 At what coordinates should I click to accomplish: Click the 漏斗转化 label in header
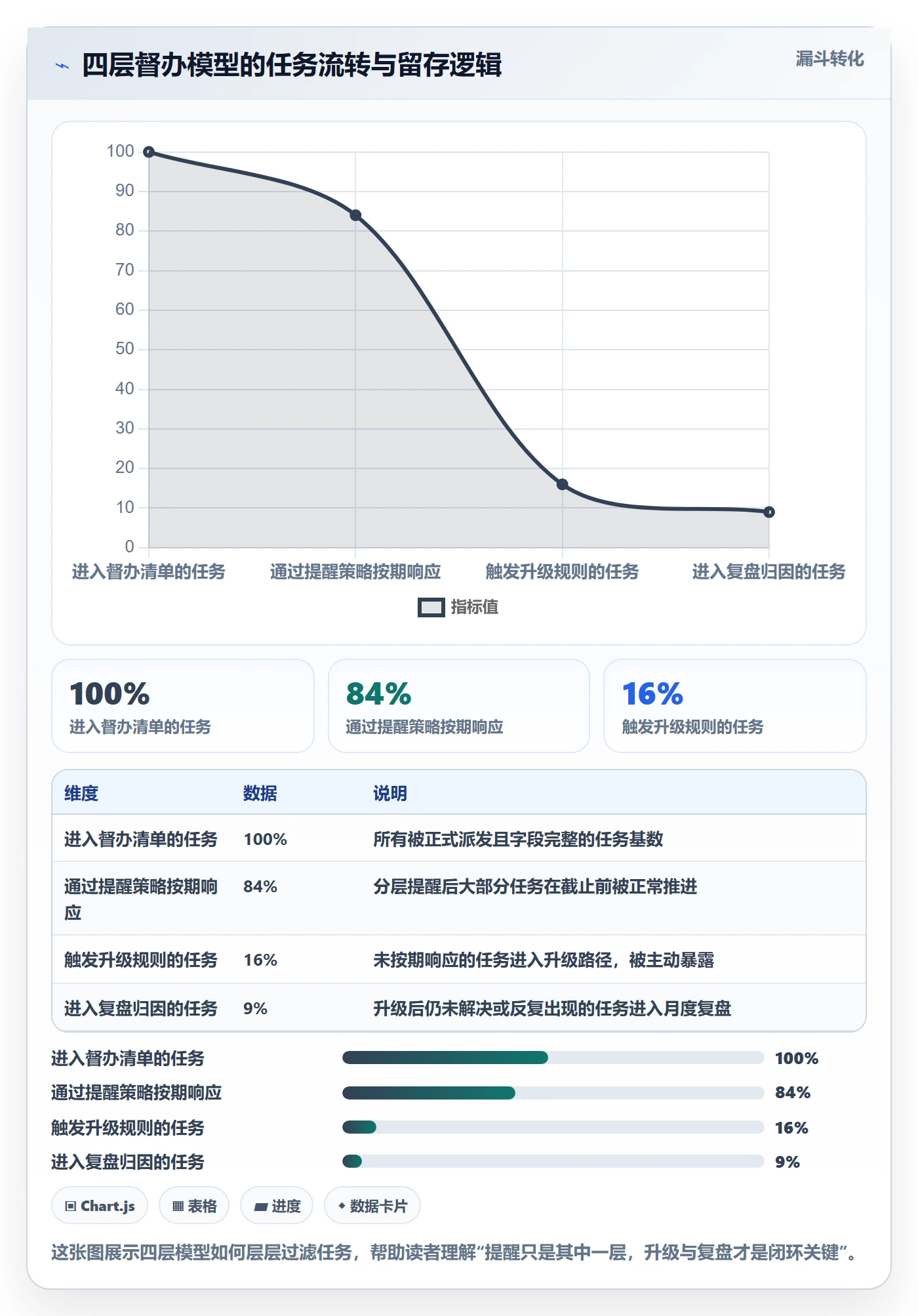829,59
